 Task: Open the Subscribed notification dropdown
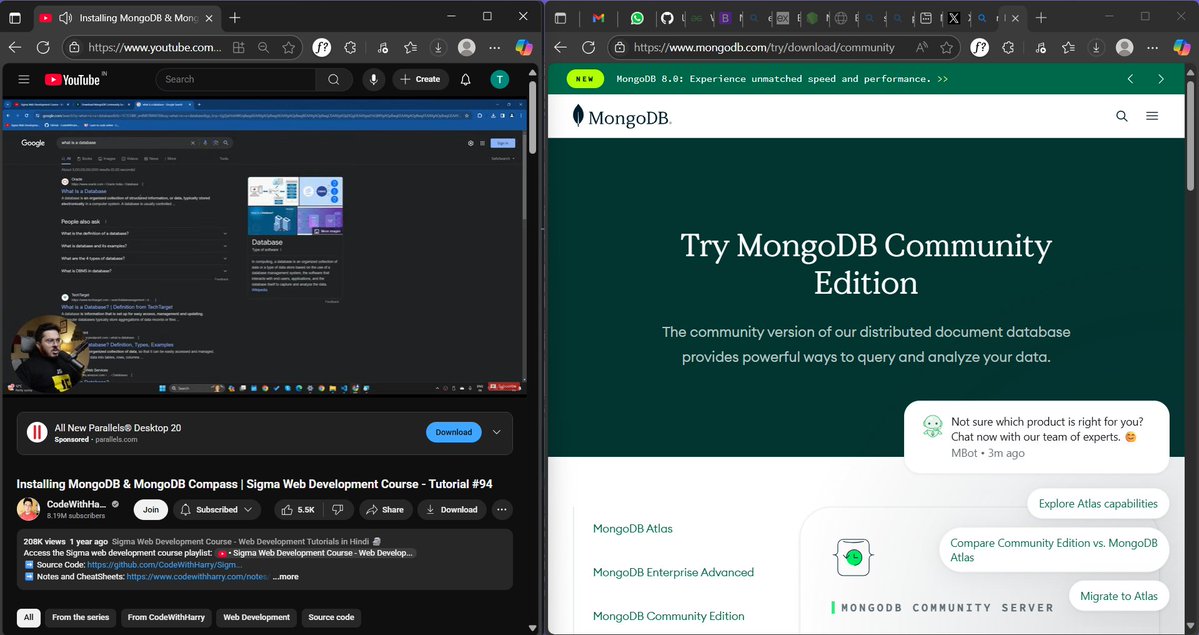[x=217, y=510]
